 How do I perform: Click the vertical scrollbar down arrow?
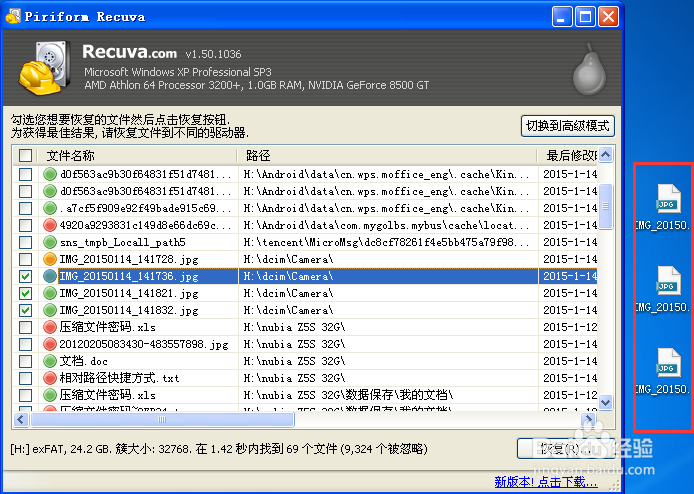[x=605, y=402]
